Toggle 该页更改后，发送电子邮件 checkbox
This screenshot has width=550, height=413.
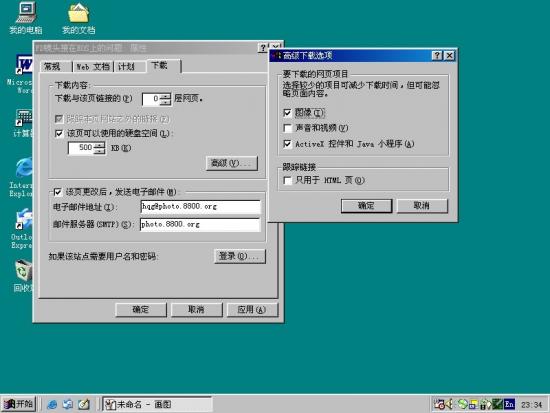point(58,192)
